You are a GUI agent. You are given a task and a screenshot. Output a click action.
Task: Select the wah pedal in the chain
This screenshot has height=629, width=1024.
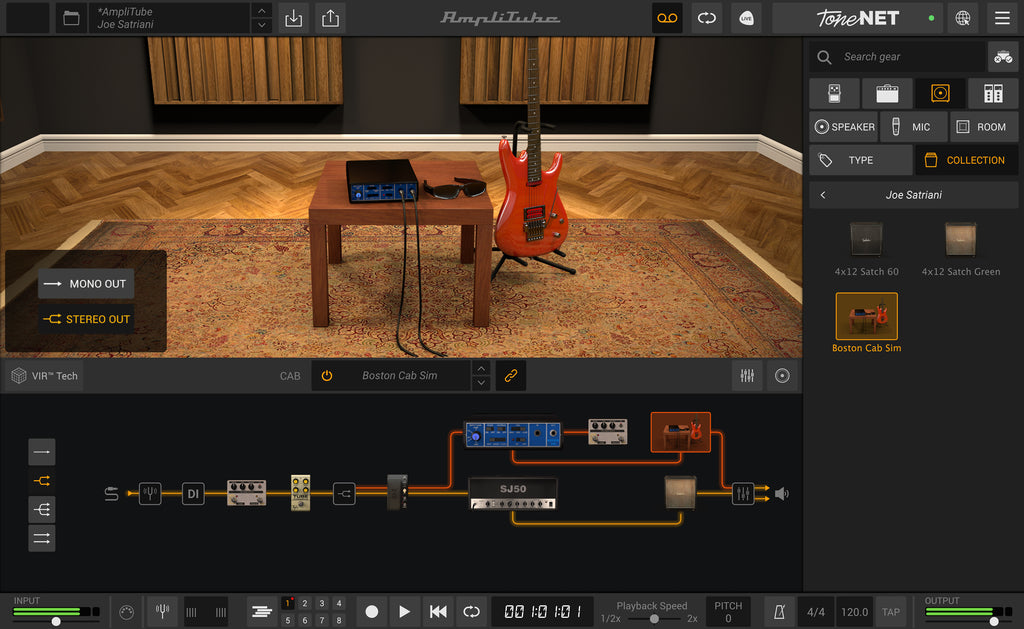coord(397,492)
